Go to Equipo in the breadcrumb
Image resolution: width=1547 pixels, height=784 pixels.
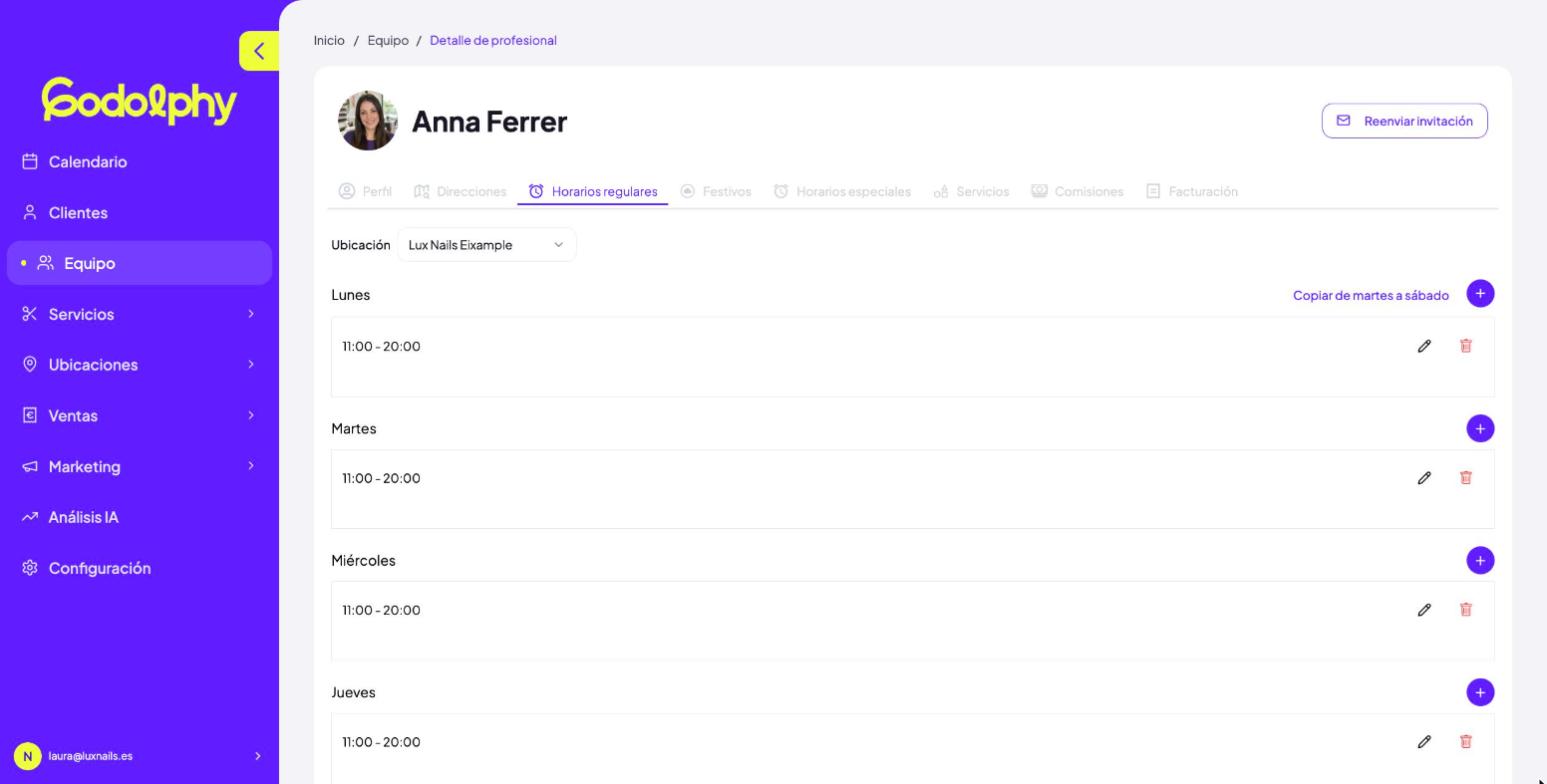388,41
